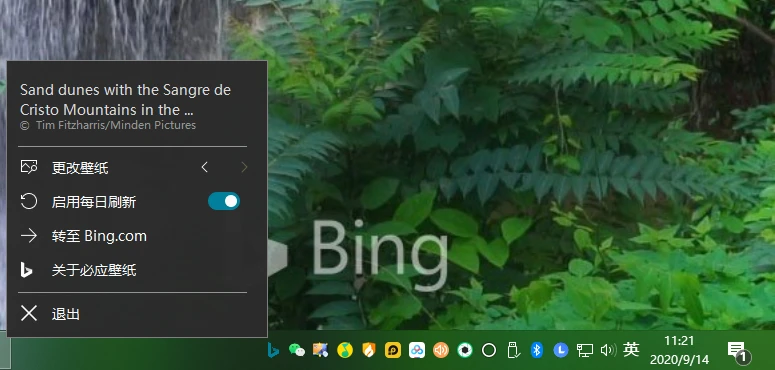Open the Bluetooth tray icon
Screen dimensions: 775x370
(537, 350)
